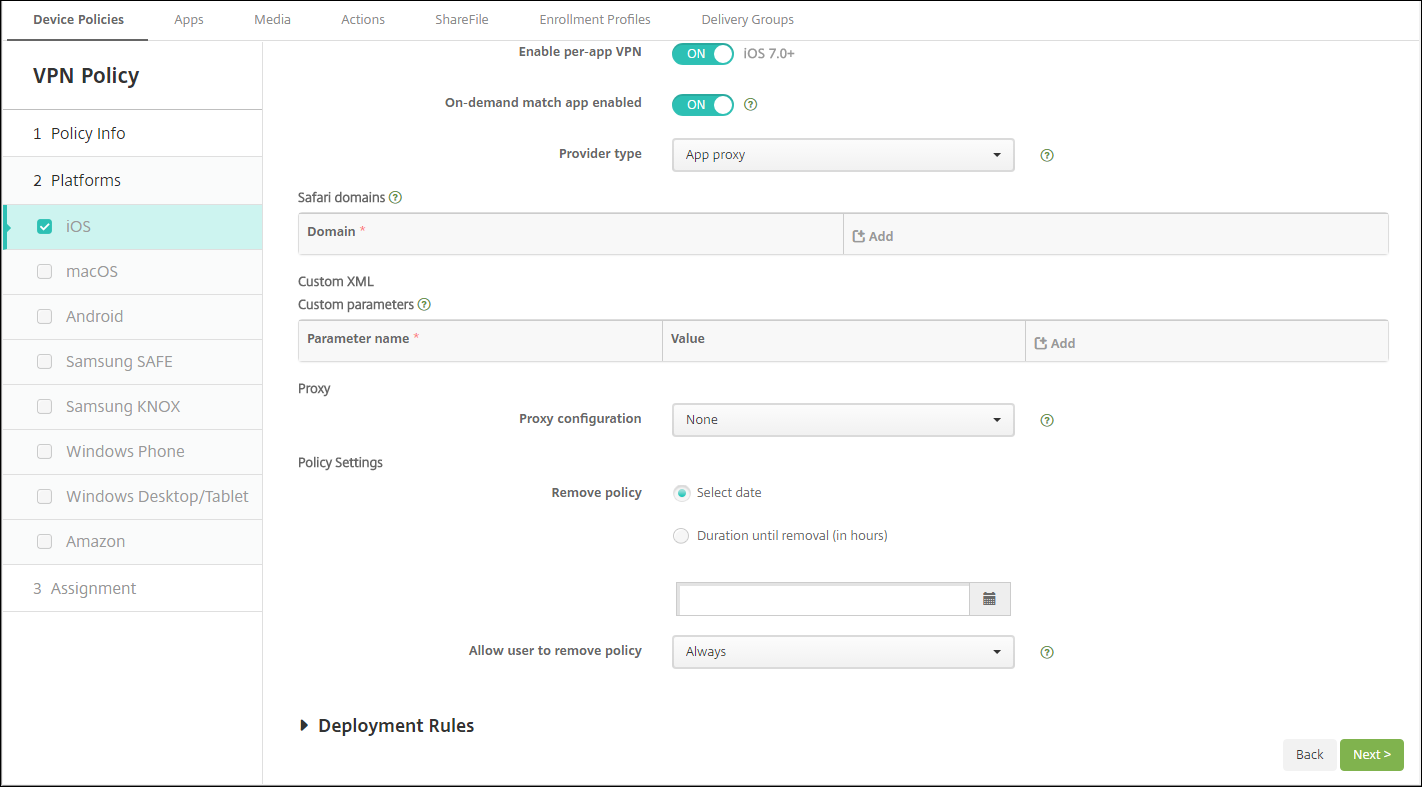Click the Back button
1422x787 pixels.
pos(1309,755)
